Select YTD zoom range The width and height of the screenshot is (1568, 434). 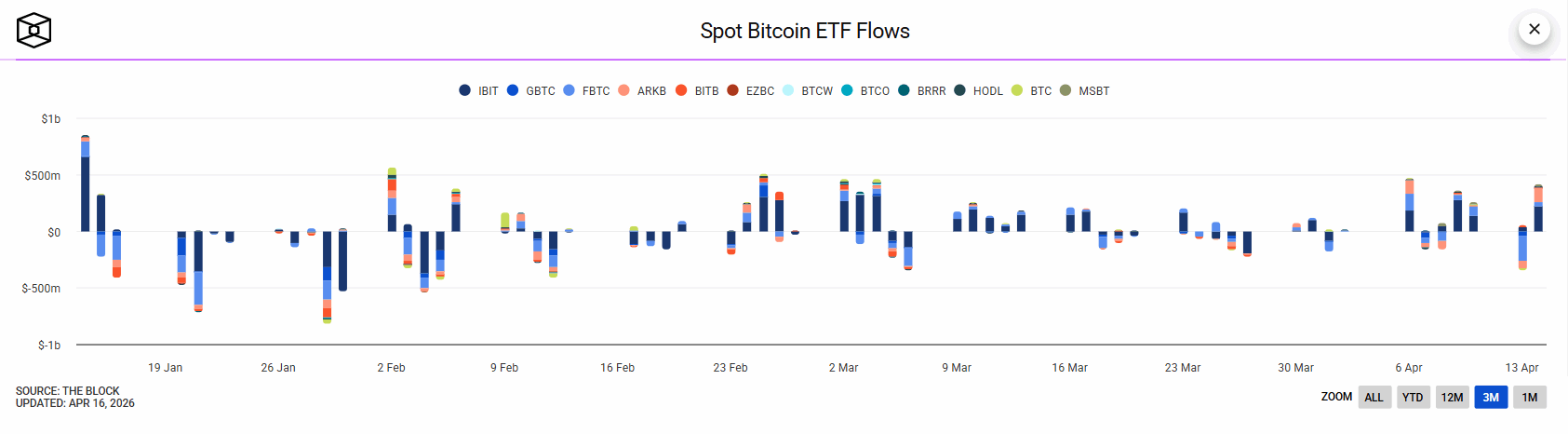coord(1413,397)
